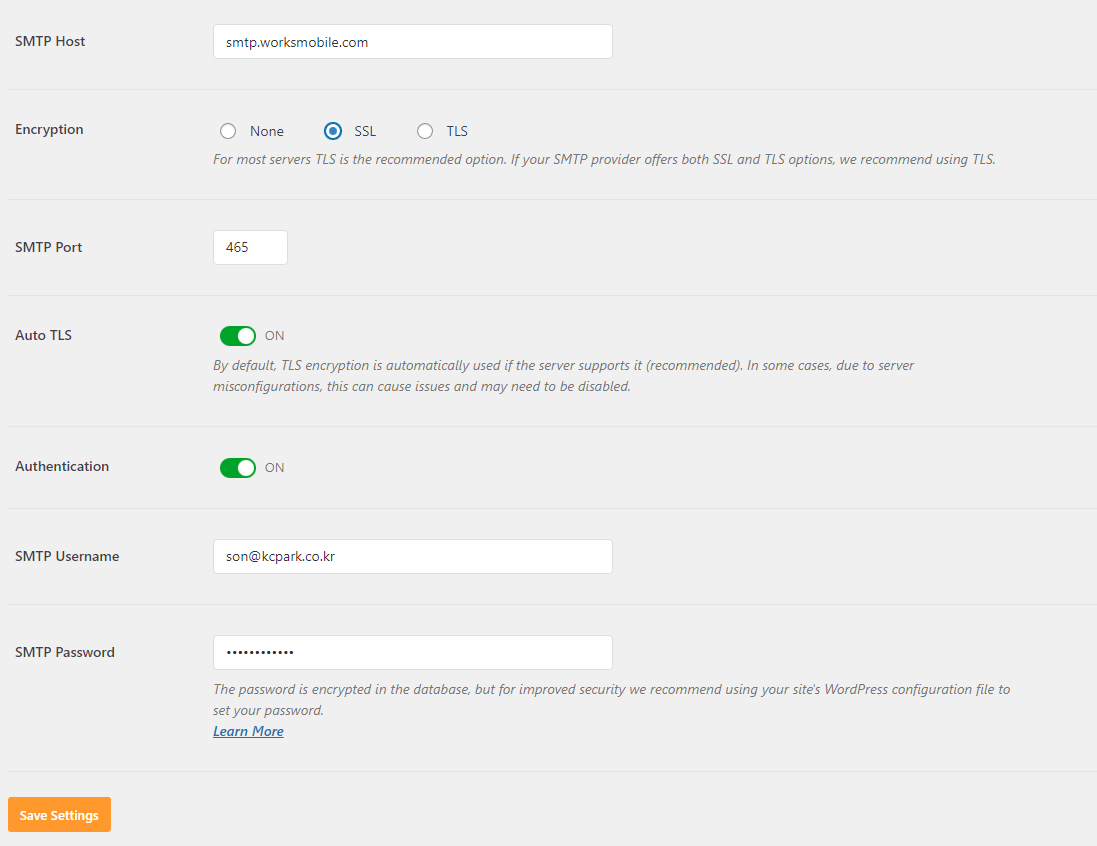Click the ON text beside Authentication

pos(274,467)
